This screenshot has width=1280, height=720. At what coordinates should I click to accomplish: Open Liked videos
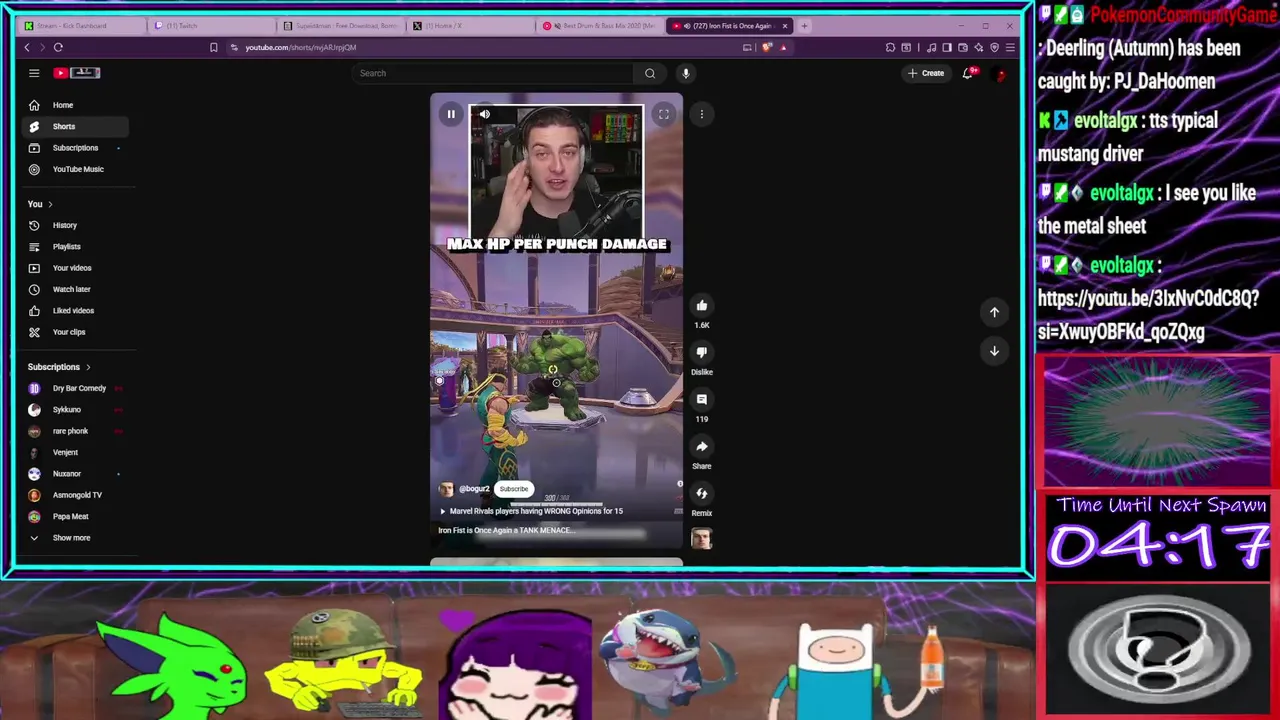[x=75, y=311]
